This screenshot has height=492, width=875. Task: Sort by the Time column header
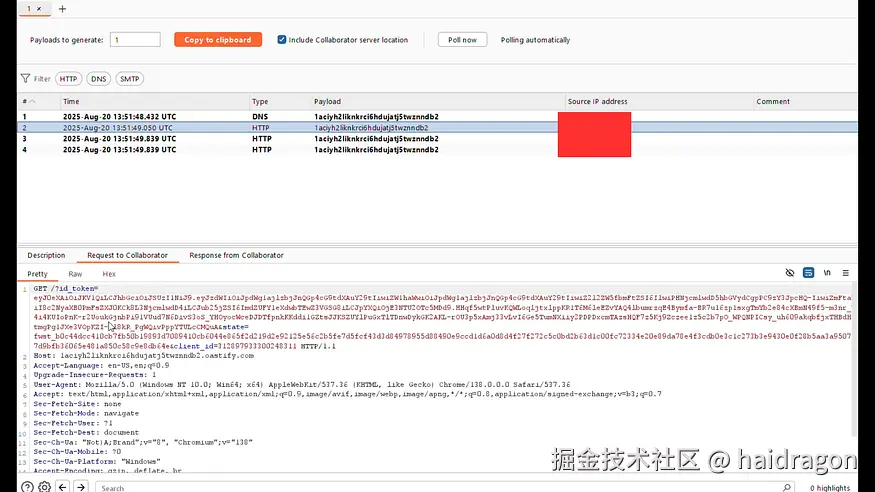click(x=155, y=102)
